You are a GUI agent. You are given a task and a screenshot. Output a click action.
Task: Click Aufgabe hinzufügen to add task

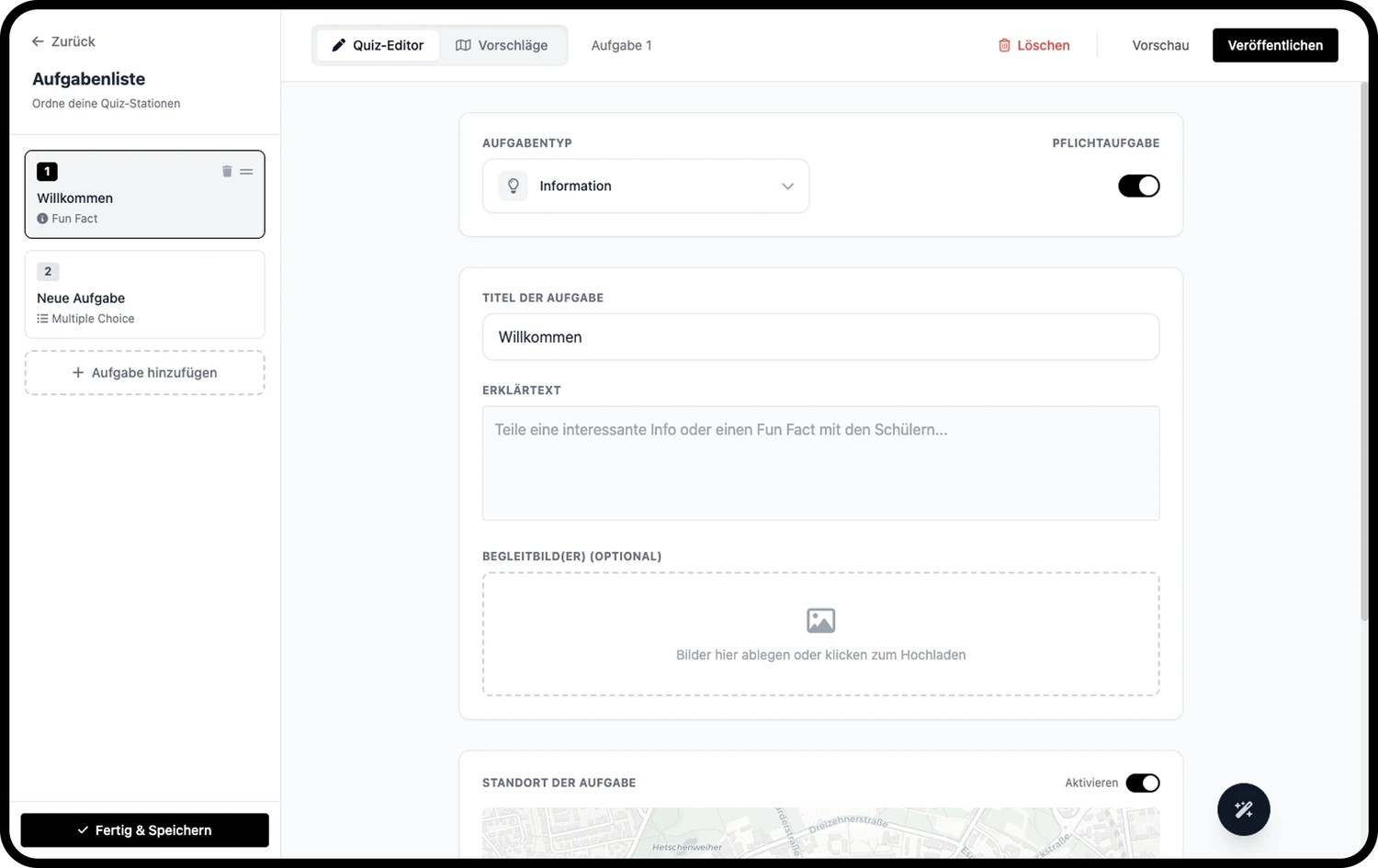click(145, 373)
